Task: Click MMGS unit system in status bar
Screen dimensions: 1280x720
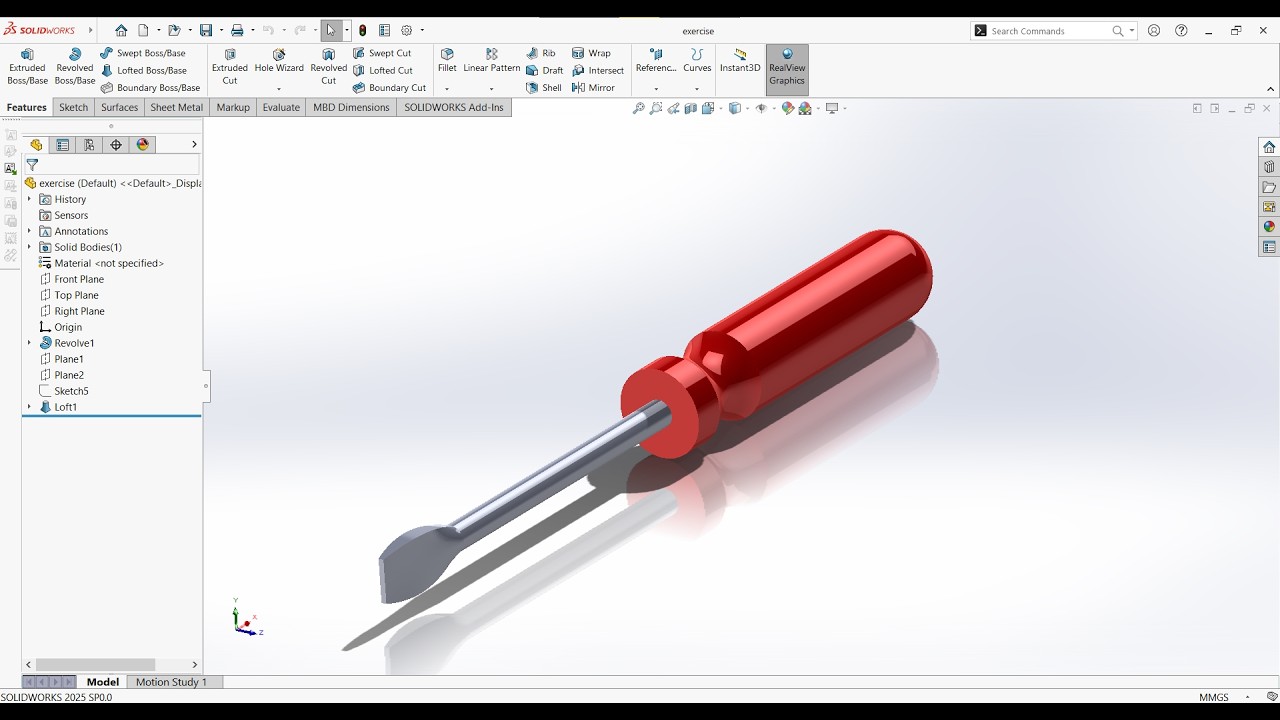Action: click(x=1214, y=697)
